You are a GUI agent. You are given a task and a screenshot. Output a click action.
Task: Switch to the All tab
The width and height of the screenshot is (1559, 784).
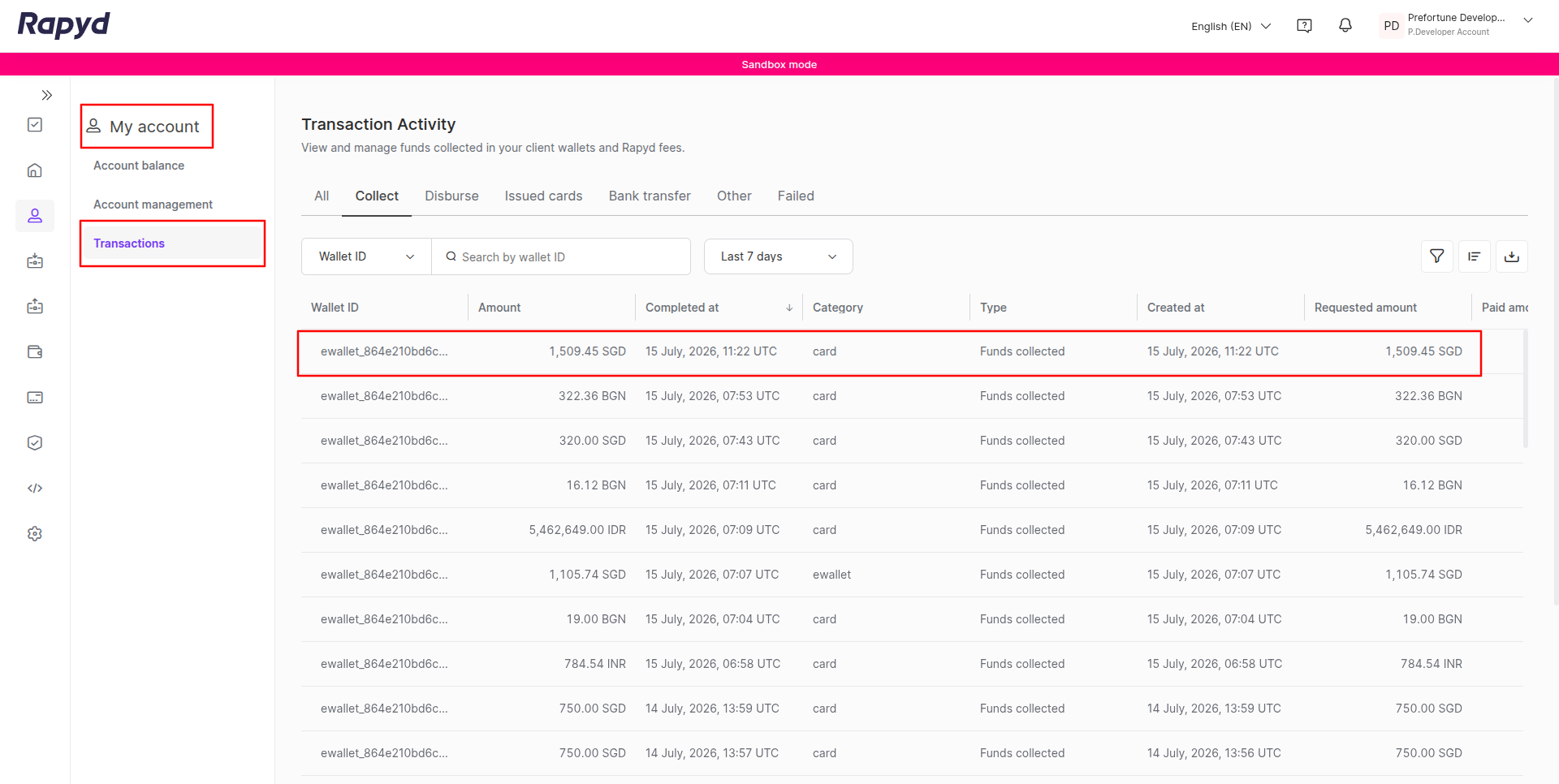322,196
